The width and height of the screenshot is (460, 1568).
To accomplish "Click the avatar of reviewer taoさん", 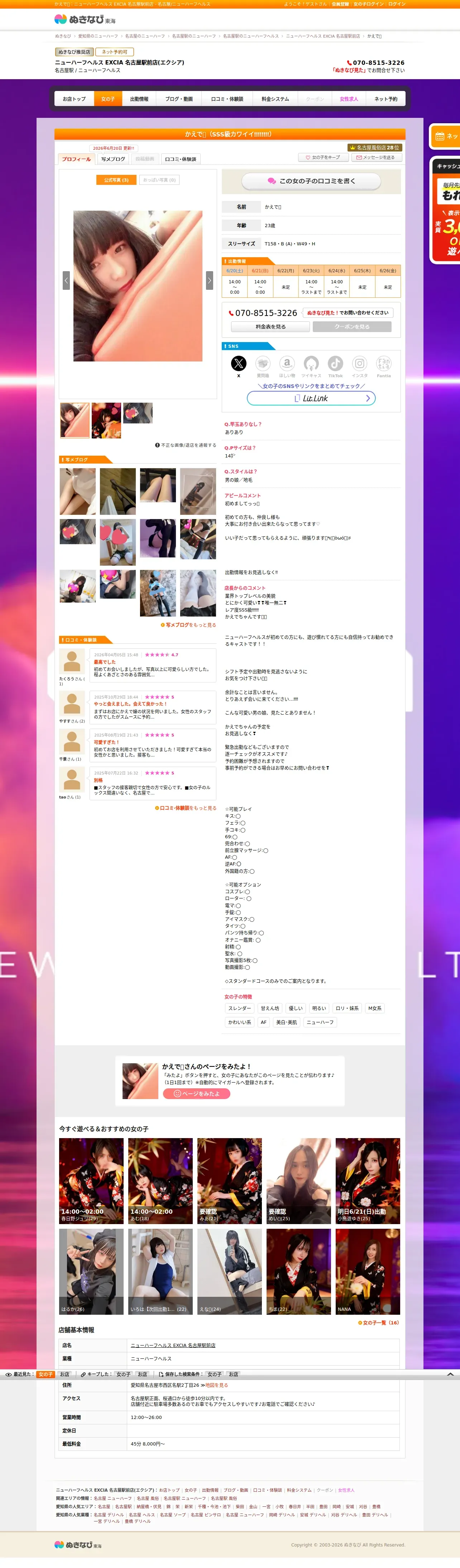I will tap(72, 780).
